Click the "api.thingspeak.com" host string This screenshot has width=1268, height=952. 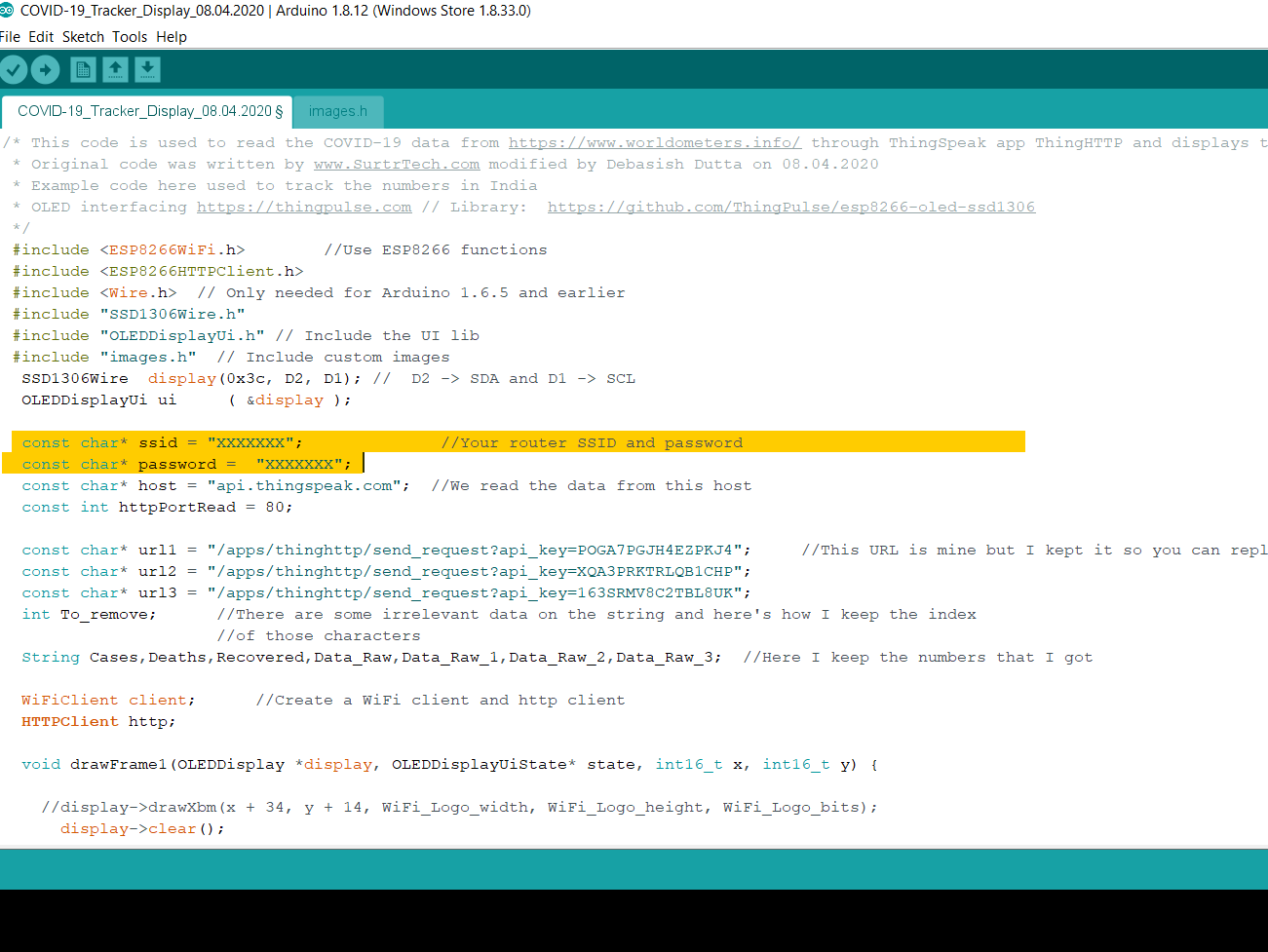[304, 485]
